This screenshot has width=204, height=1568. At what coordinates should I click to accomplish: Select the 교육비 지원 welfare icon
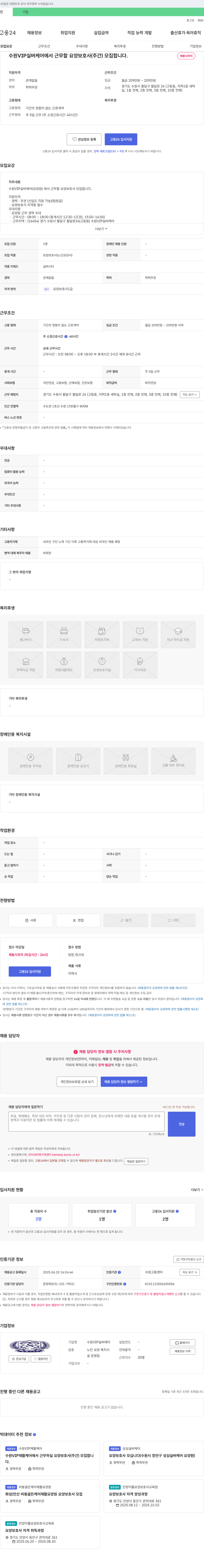pyautogui.click(x=140, y=631)
